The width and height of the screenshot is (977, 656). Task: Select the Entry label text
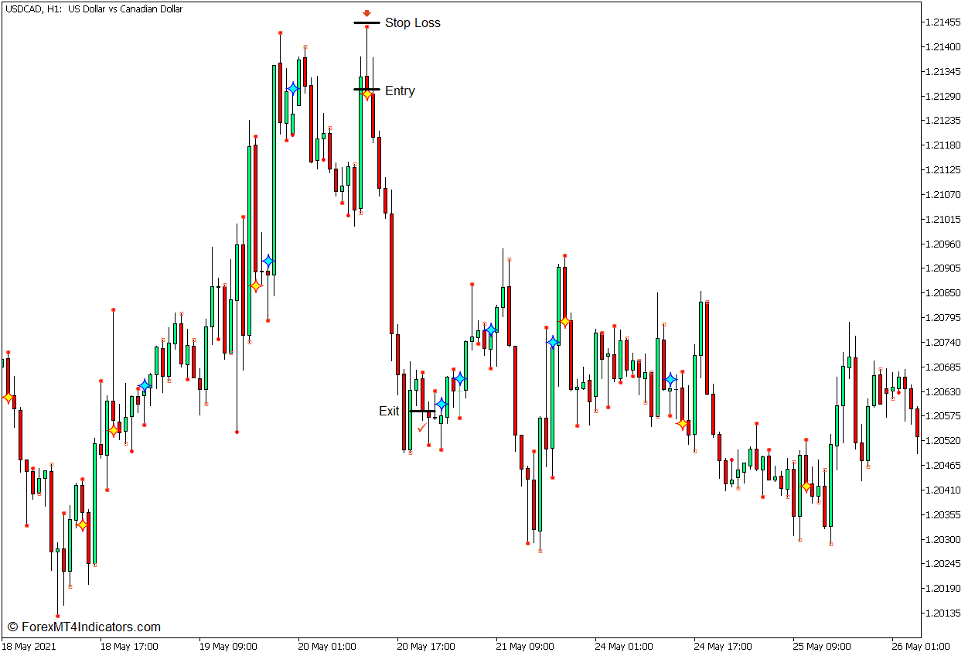[x=399, y=90]
